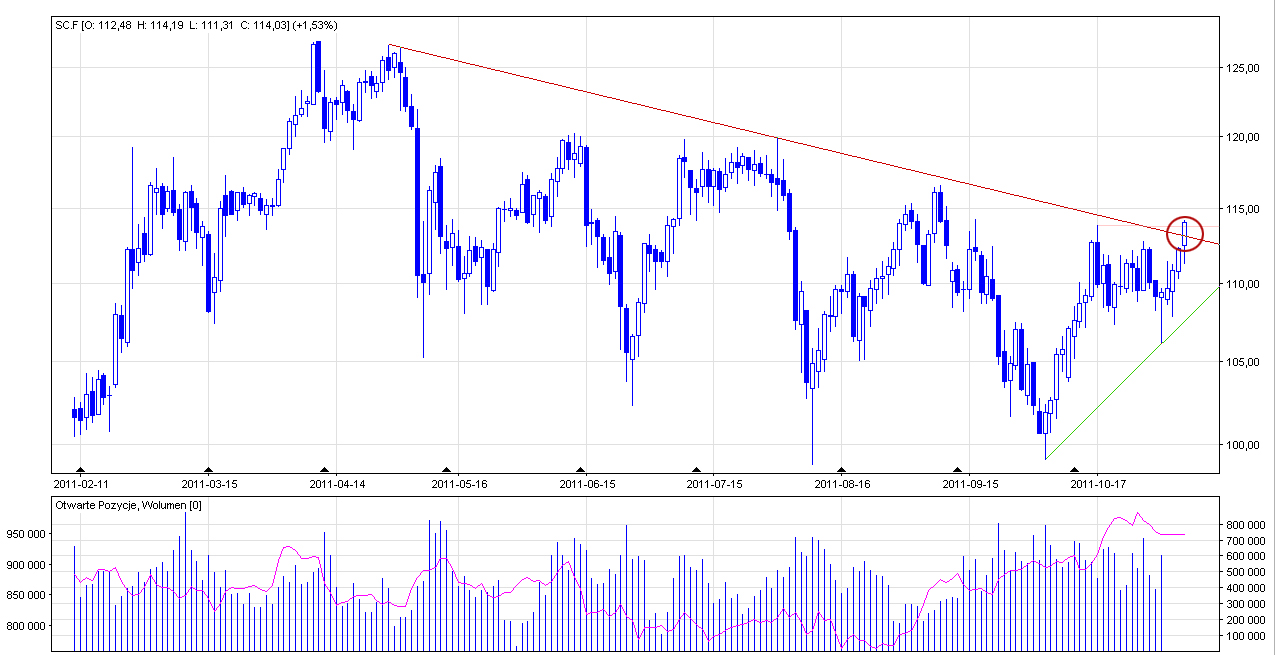Select the triangle marker near 2011-09-15

(x=957, y=469)
